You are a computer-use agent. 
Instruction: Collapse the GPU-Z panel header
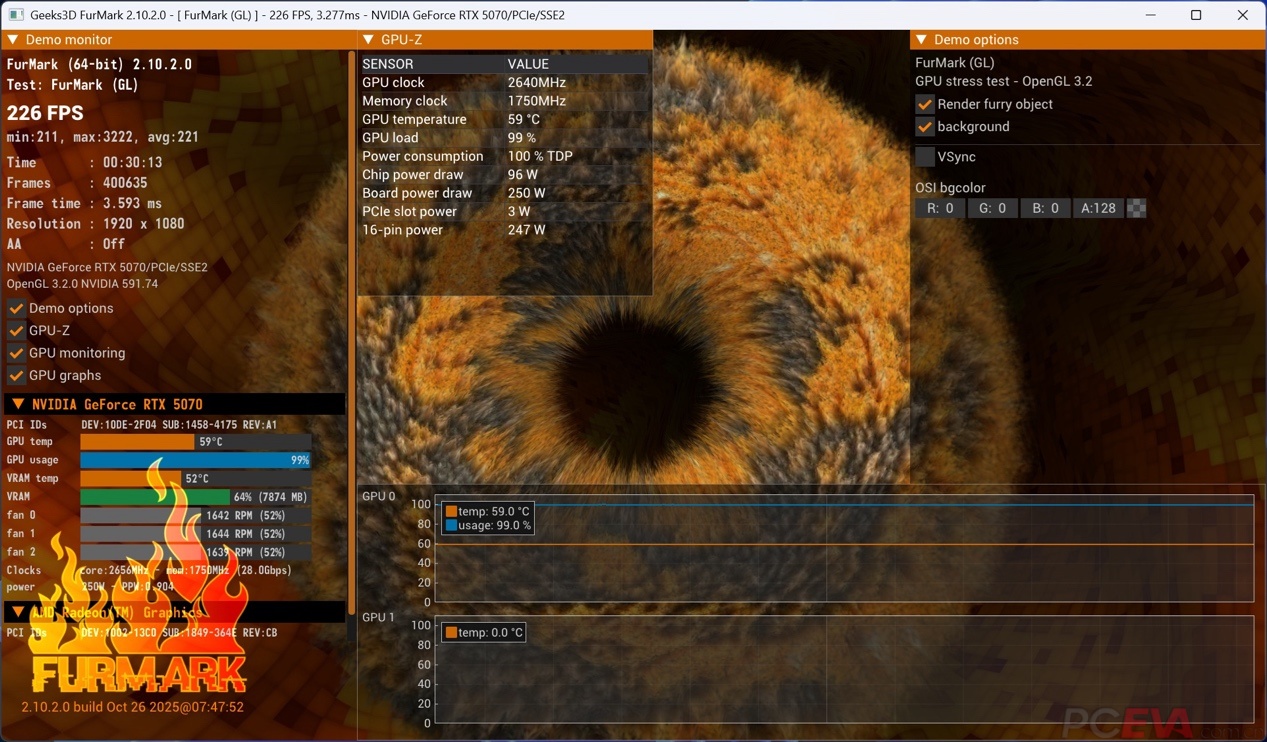coord(368,40)
